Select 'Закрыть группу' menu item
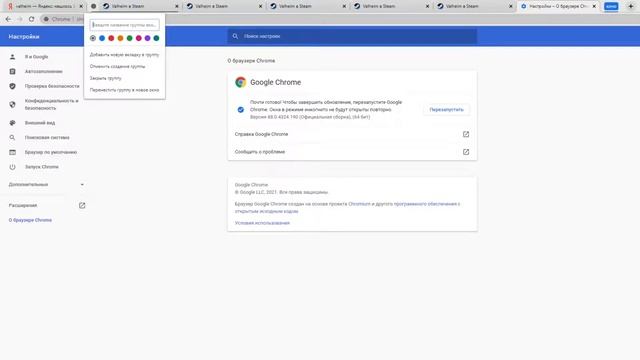This screenshot has width=640, height=360. point(124,78)
